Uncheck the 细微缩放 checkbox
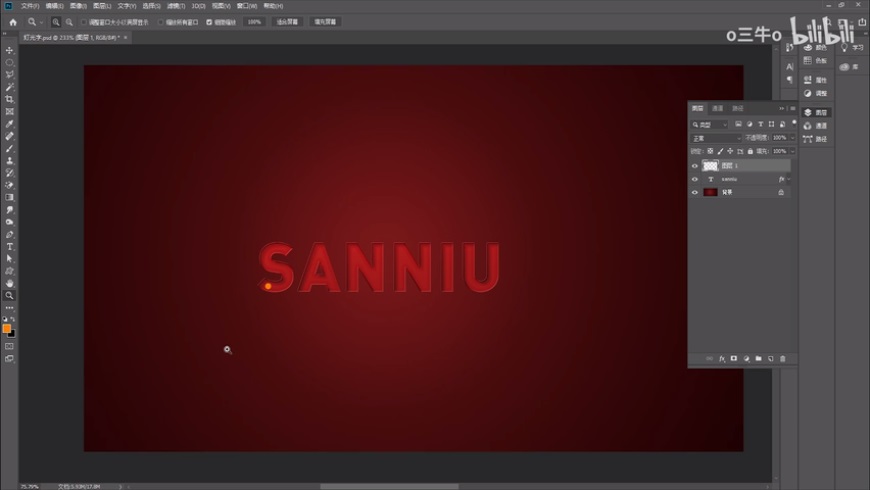870x490 pixels. [x=209, y=21]
